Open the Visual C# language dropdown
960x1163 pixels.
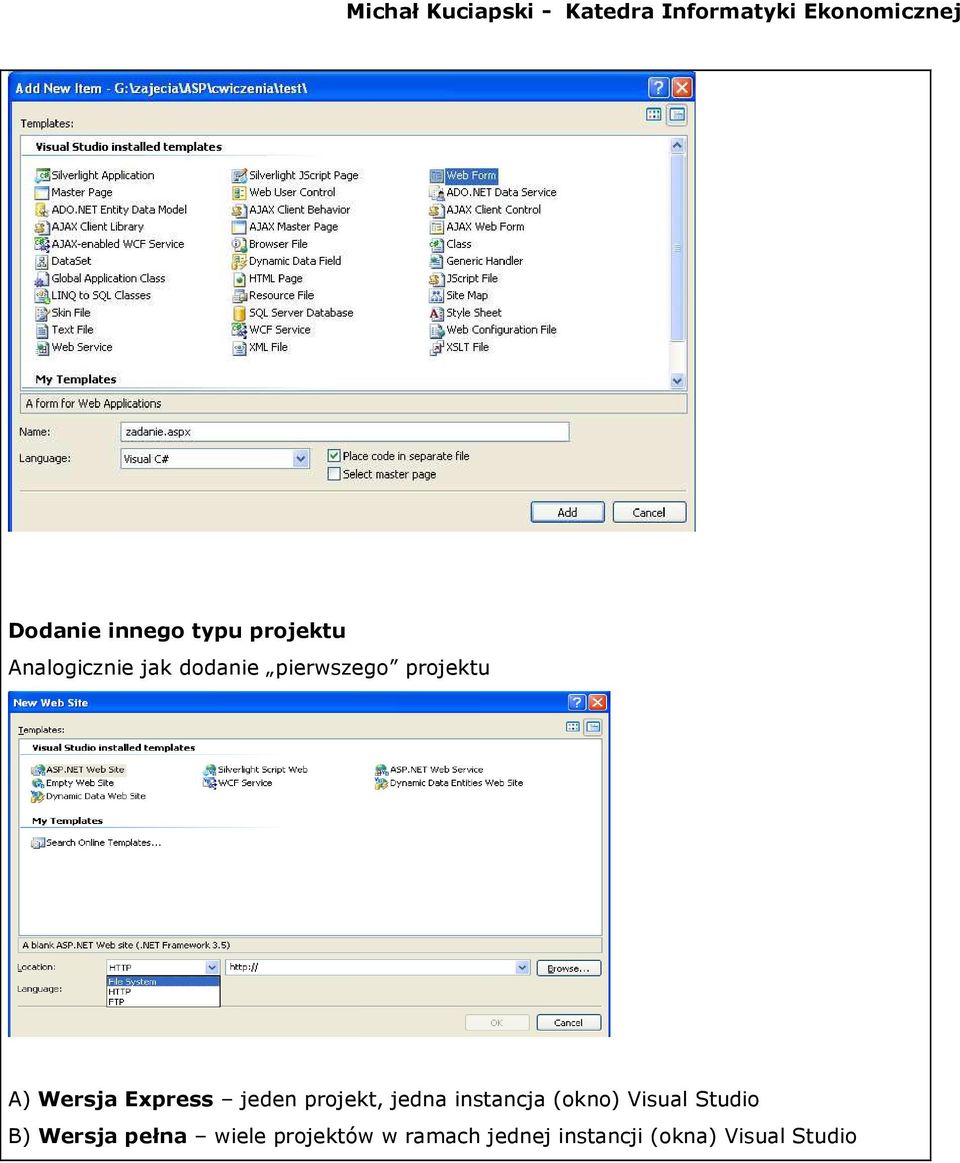pos(300,458)
